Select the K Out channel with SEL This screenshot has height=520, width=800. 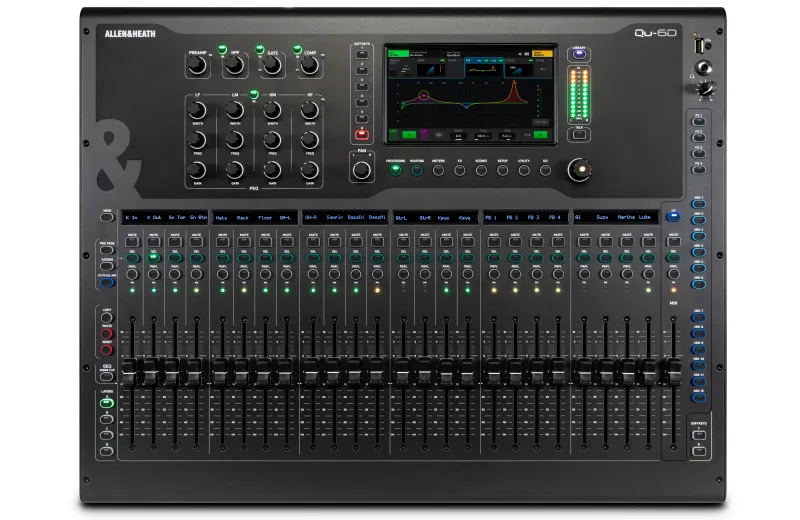click(x=154, y=258)
